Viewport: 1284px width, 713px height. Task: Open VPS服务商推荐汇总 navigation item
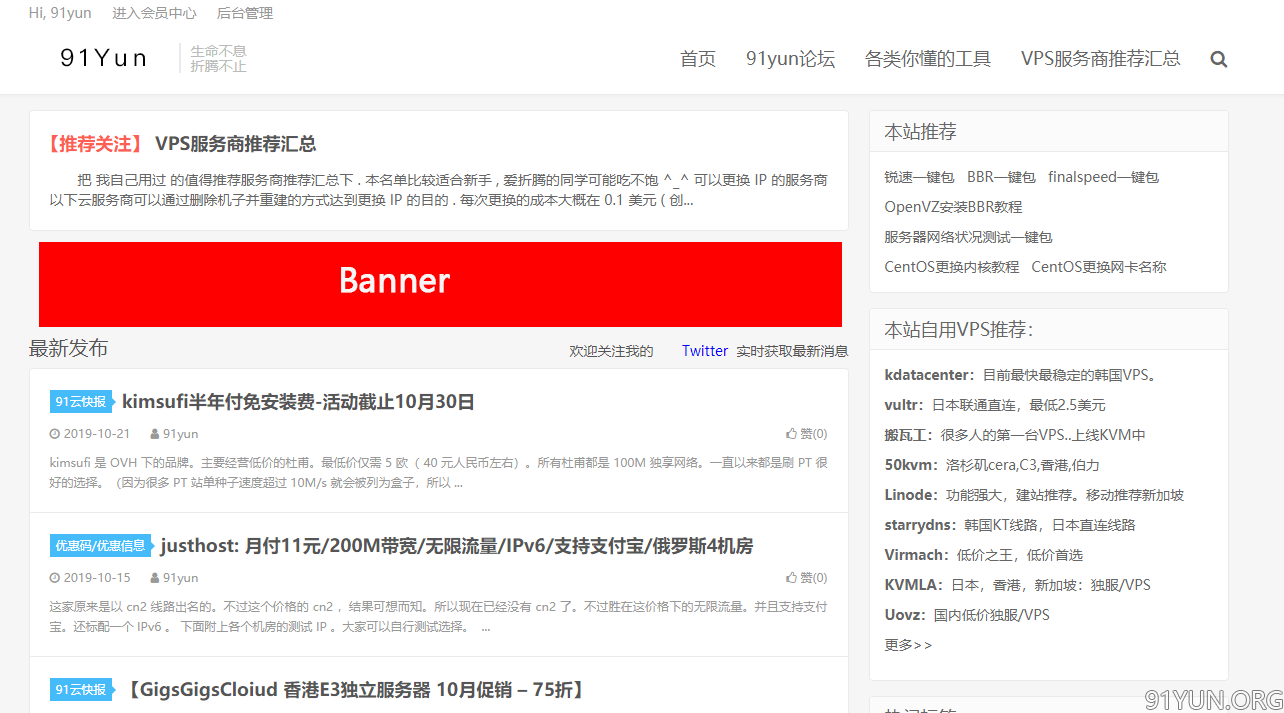pos(1100,59)
